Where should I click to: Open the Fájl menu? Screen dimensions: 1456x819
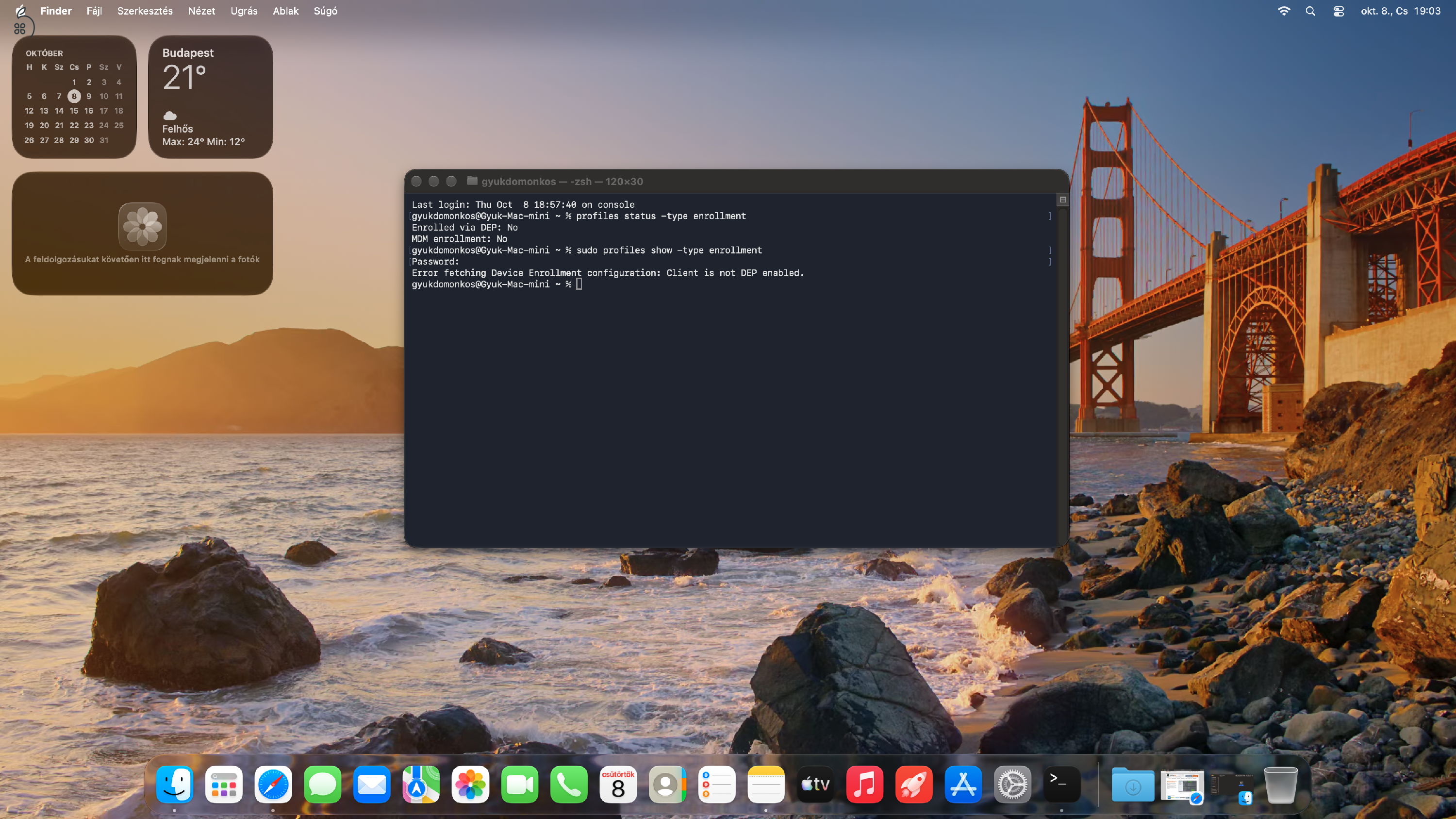click(94, 11)
